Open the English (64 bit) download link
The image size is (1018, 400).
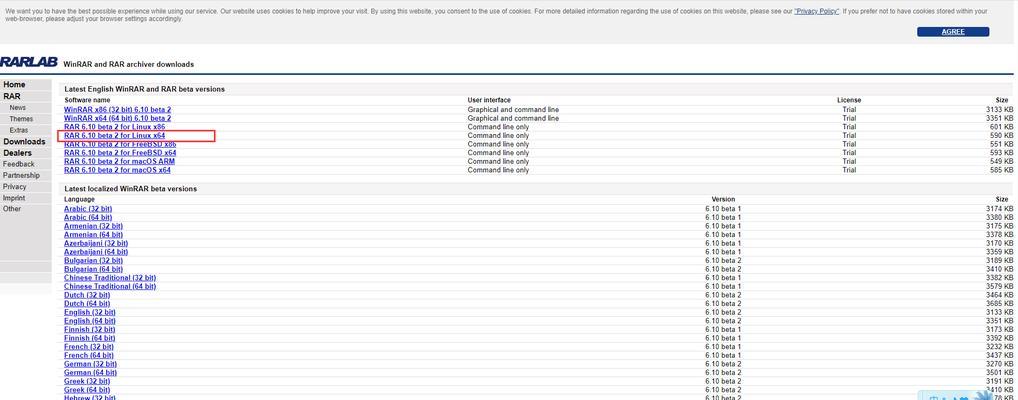point(90,321)
